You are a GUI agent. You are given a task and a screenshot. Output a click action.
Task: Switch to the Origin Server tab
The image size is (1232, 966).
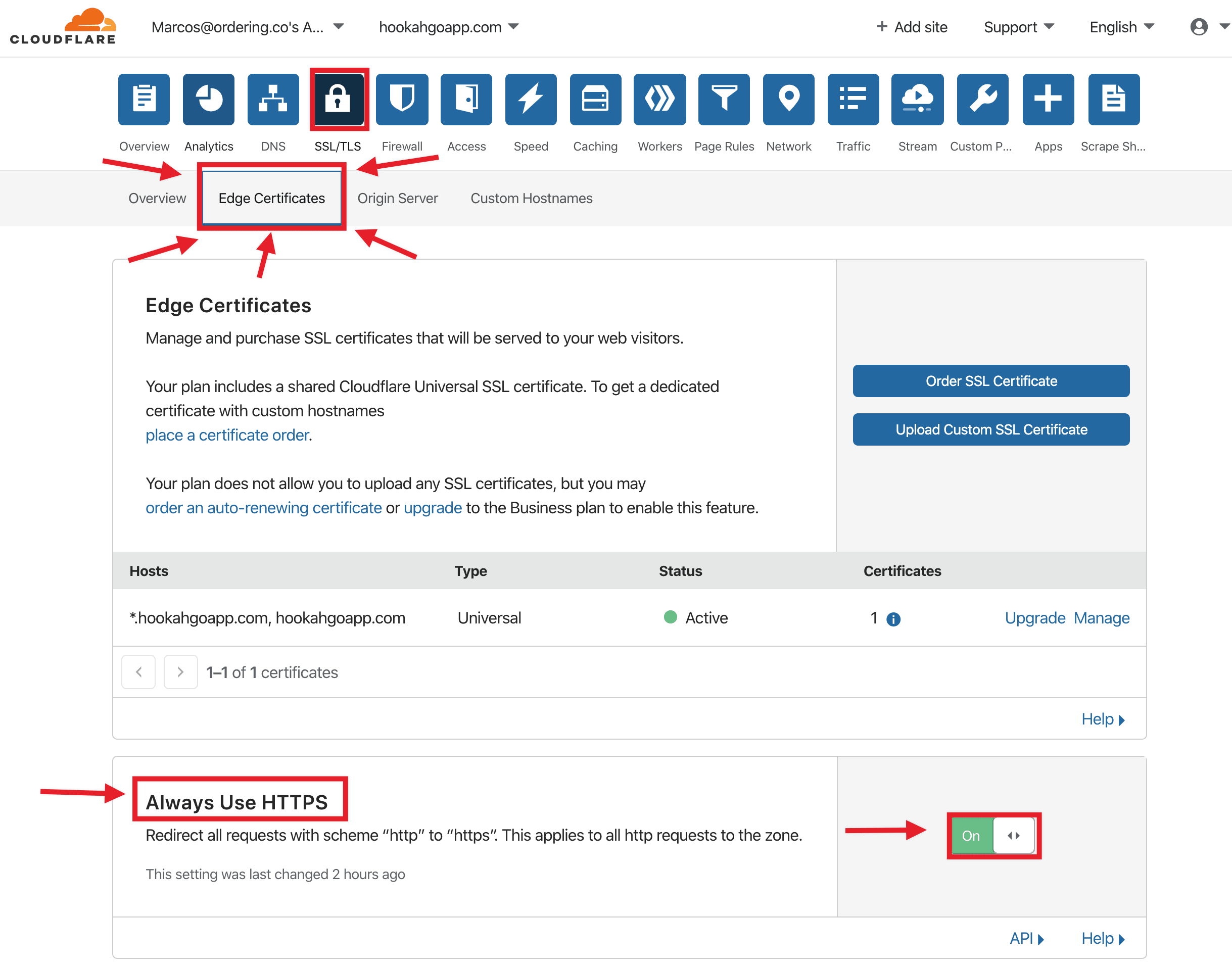tap(397, 199)
